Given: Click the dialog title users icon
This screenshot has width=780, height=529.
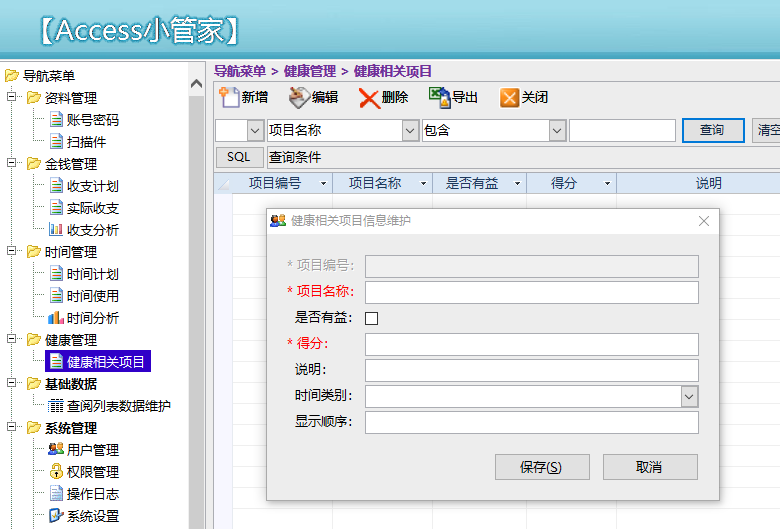Looking at the screenshot, I should (x=278, y=220).
